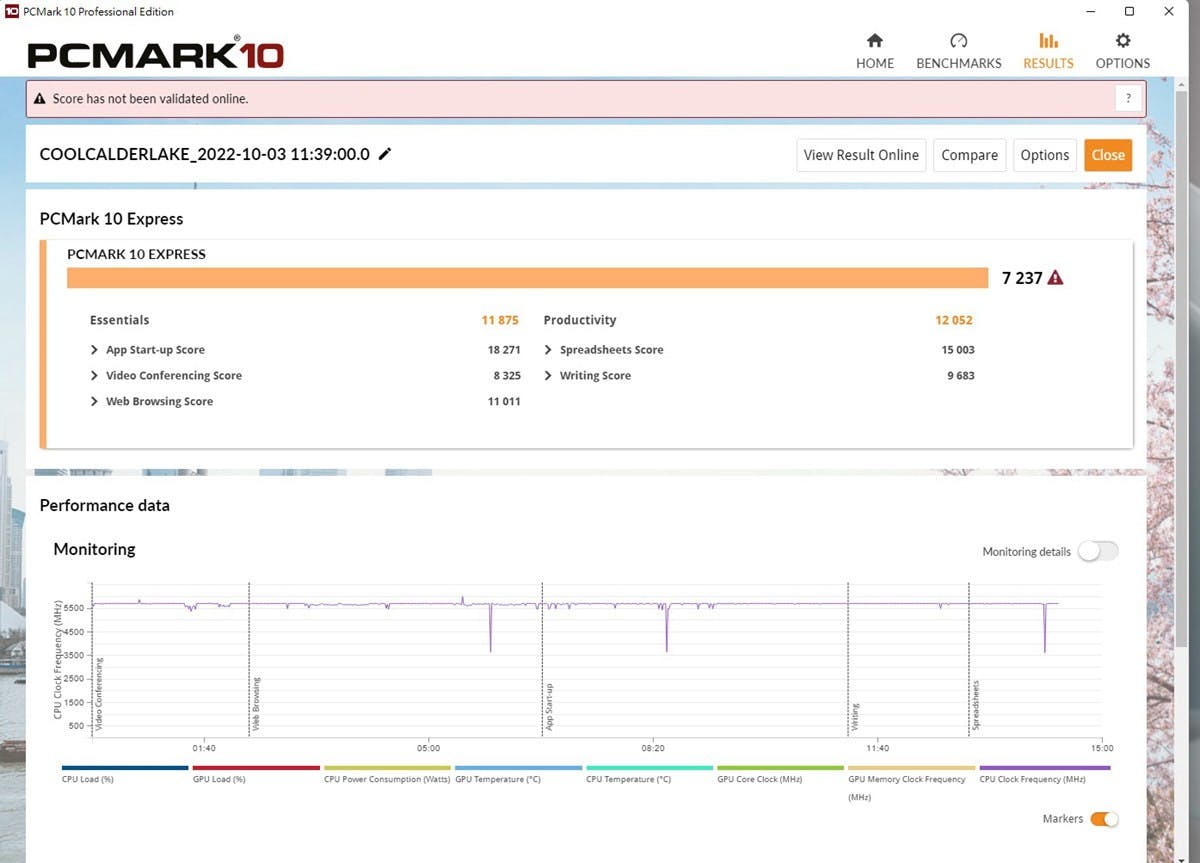This screenshot has height=863, width=1200.
Task: Click the orange PCMark 10 Express score bar
Action: pyautogui.click(x=528, y=278)
